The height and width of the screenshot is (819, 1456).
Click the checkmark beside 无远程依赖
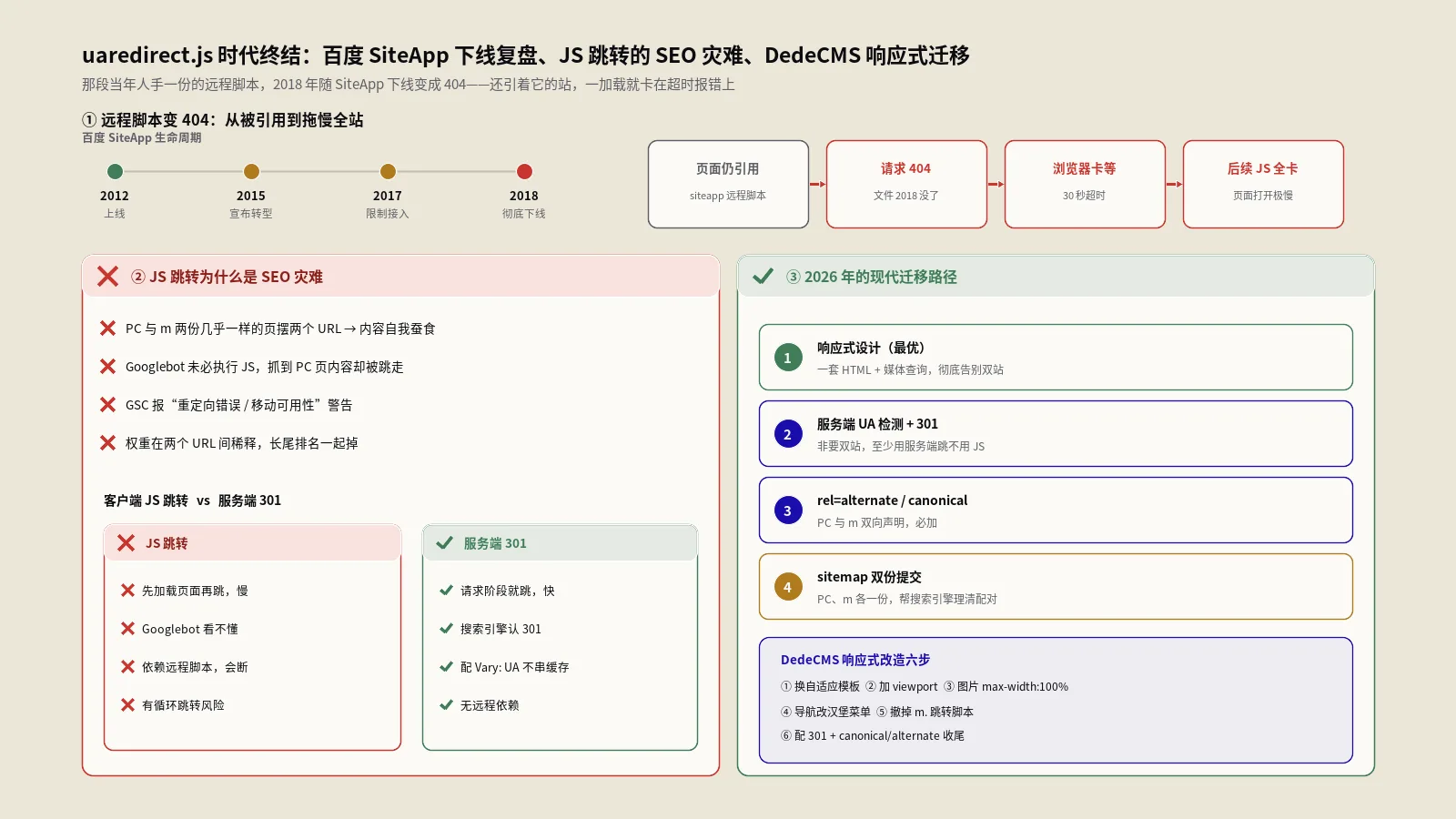[446, 705]
